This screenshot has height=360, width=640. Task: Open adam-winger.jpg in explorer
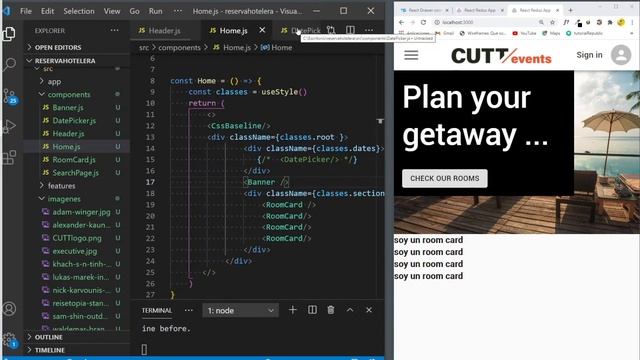[81, 212]
